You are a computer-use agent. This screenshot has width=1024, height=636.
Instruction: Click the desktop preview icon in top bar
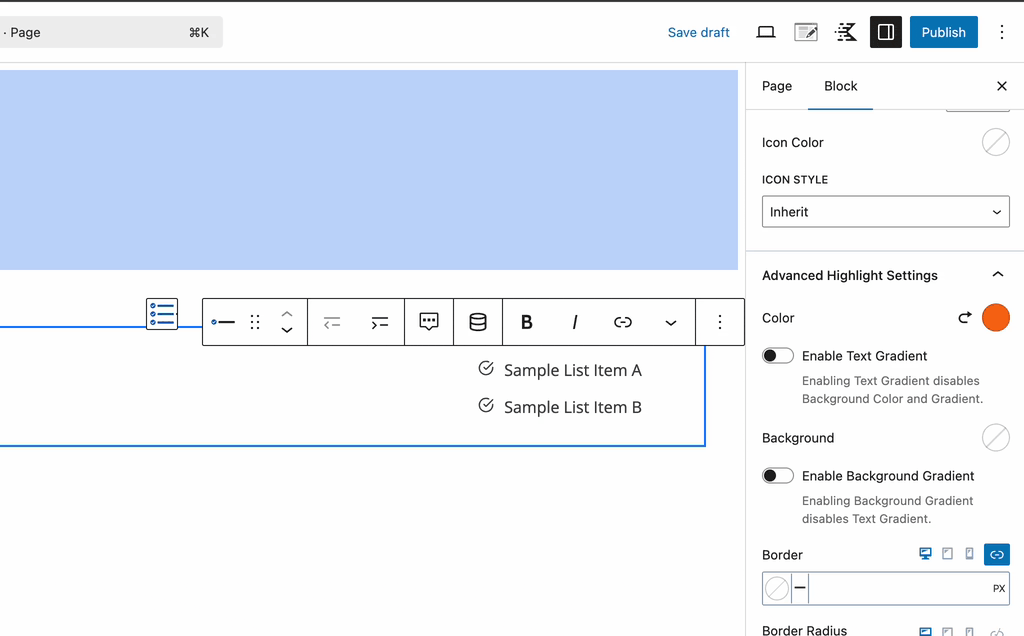(x=765, y=32)
